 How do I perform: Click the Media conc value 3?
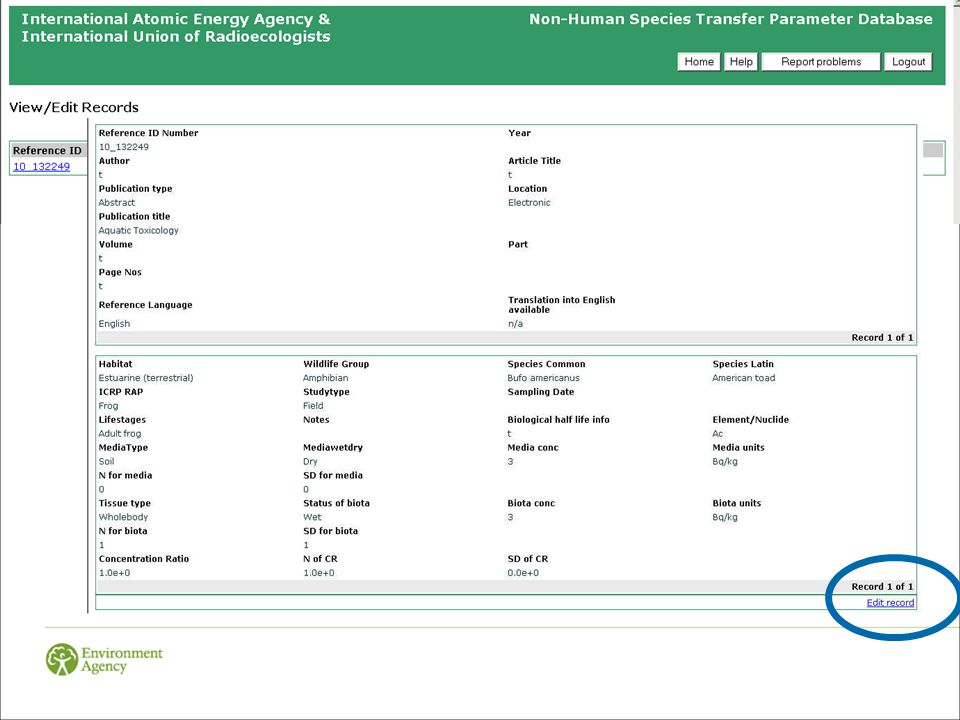[511, 462]
